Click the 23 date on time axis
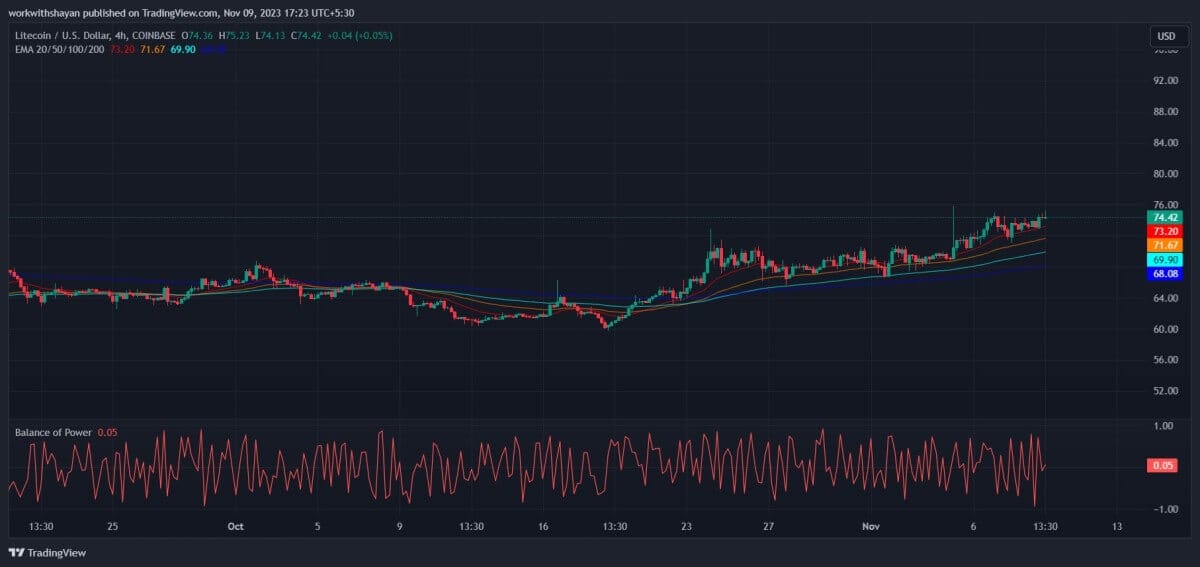1200x567 pixels. (686, 526)
